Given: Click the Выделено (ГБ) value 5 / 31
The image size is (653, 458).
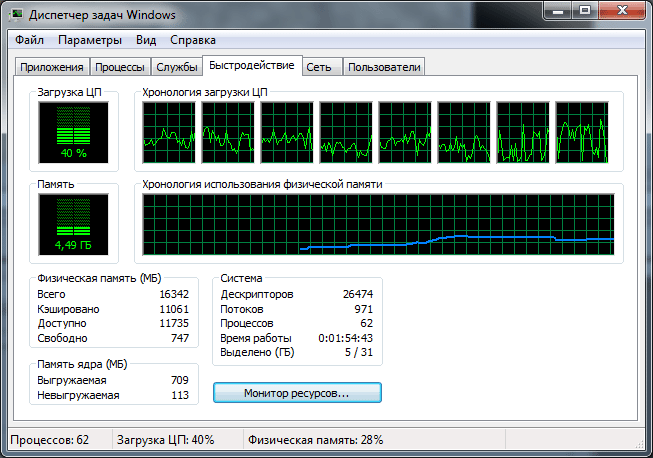Looking at the screenshot, I should coord(359,352).
